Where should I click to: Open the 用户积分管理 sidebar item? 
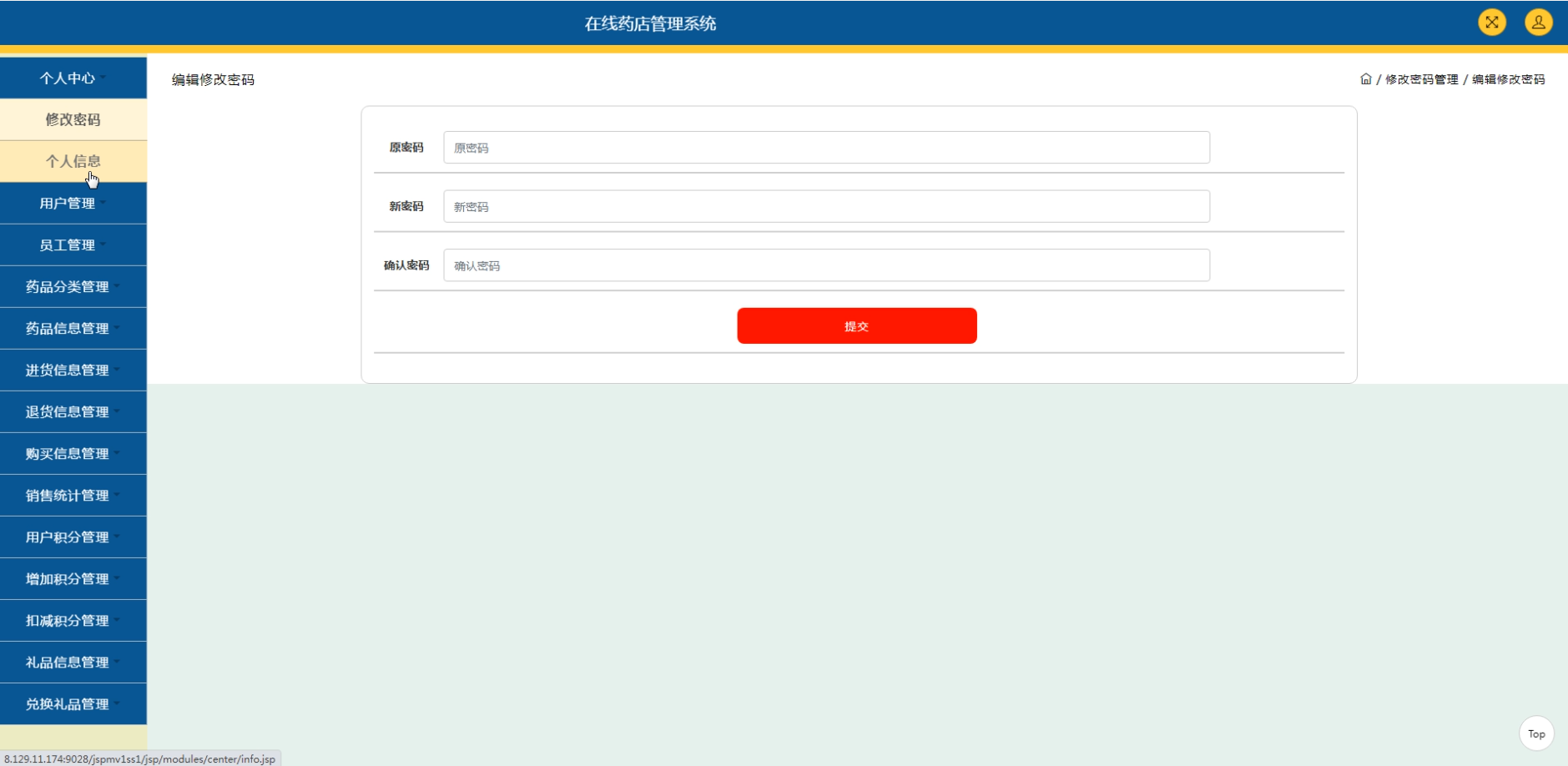click(73, 537)
